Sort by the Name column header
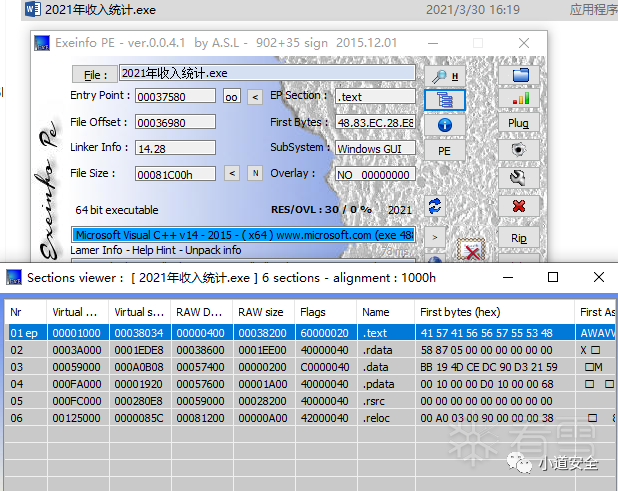Image resolution: width=618 pixels, height=491 pixels. click(385, 312)
